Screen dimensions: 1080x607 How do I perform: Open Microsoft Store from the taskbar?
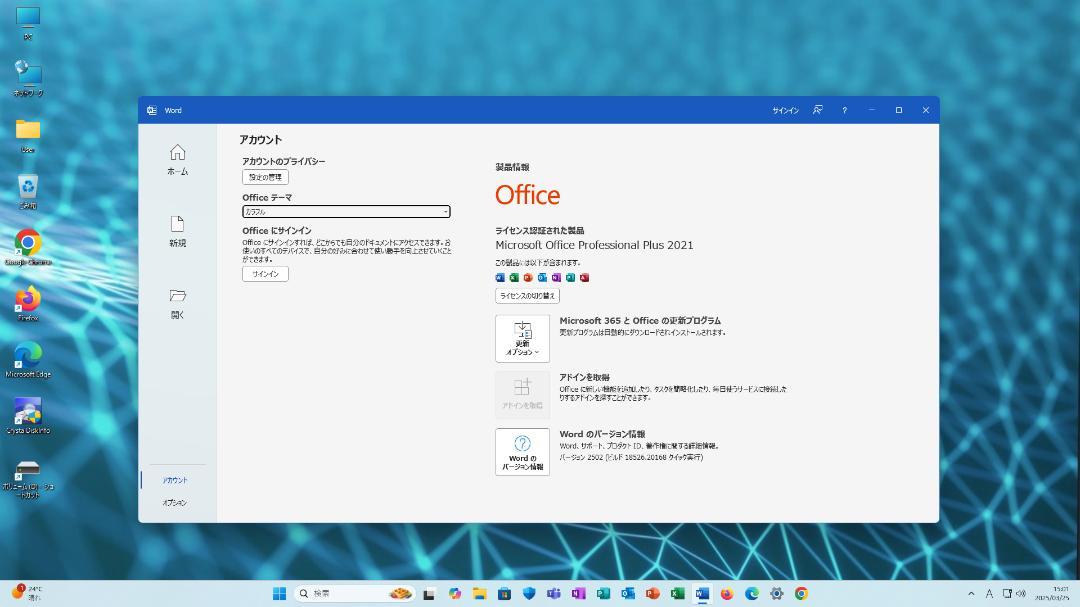coord(504,593)
